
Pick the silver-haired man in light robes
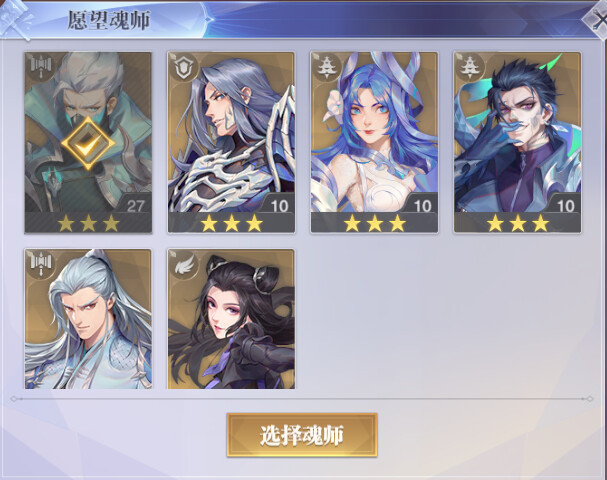coord(88,319)
